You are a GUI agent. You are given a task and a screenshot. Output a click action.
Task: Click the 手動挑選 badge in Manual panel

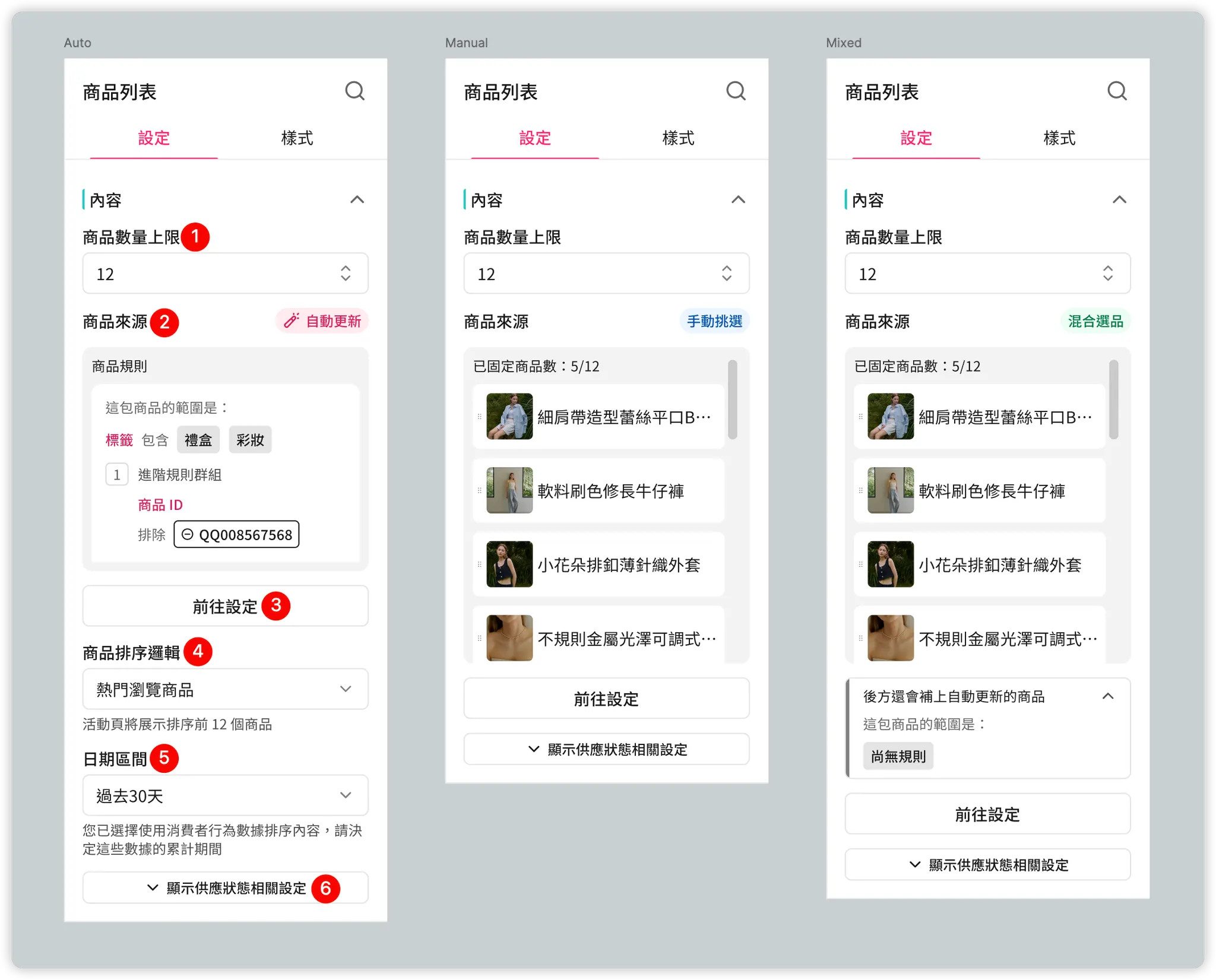coord(714,321)
